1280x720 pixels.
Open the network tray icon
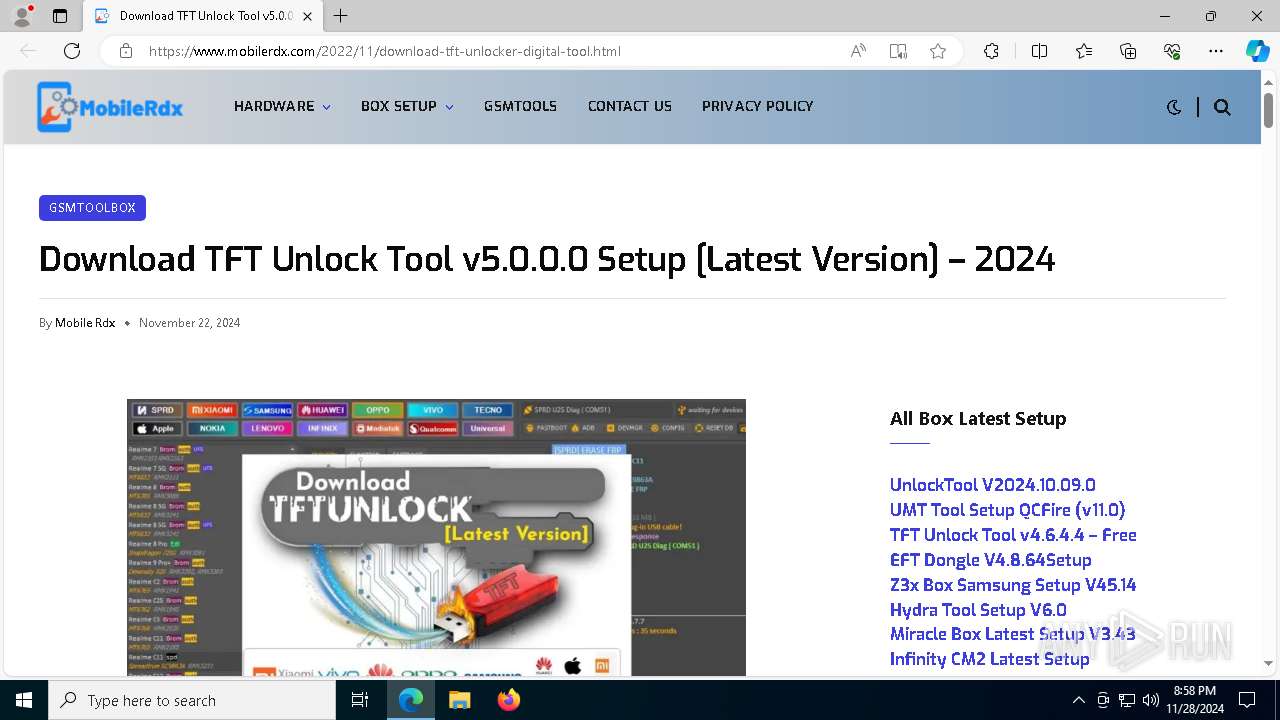pos(1127,700)
